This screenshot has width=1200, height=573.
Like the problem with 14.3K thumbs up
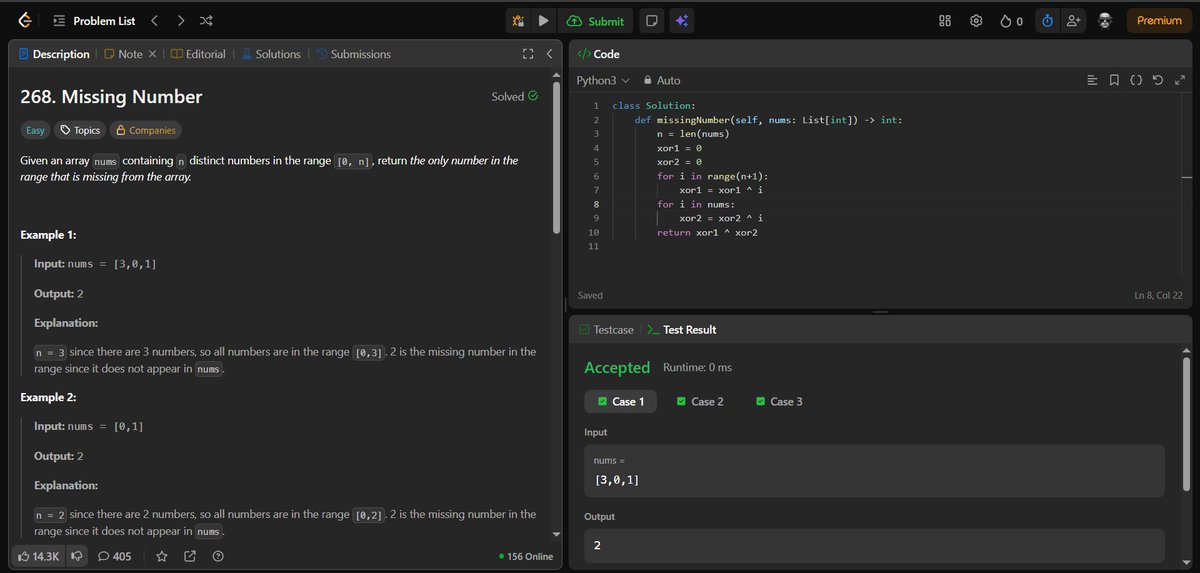pyautogui.click(x=39, y=556)
